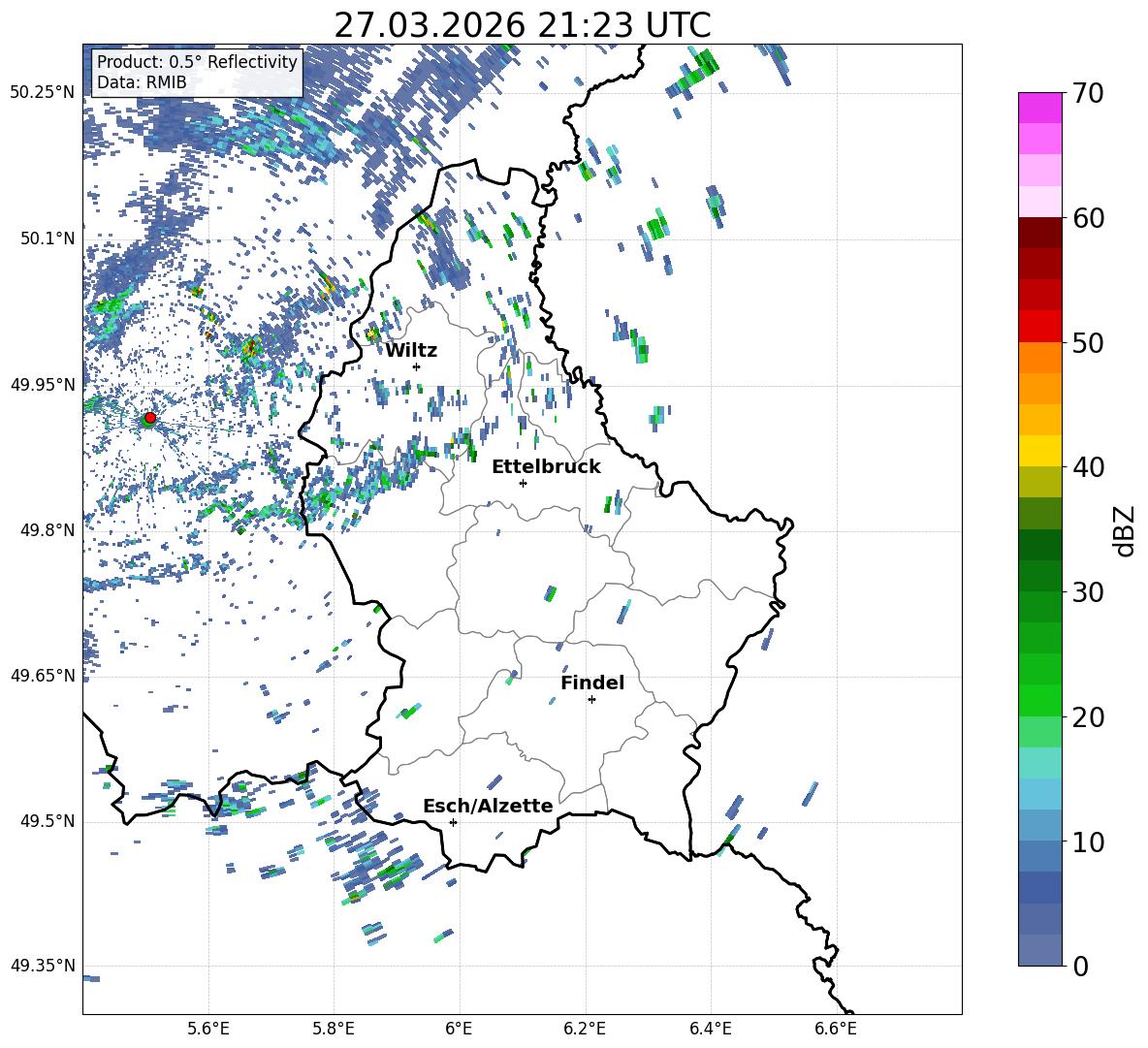Click the 'Data: RMIB' legend text

(x=142, y=82)
